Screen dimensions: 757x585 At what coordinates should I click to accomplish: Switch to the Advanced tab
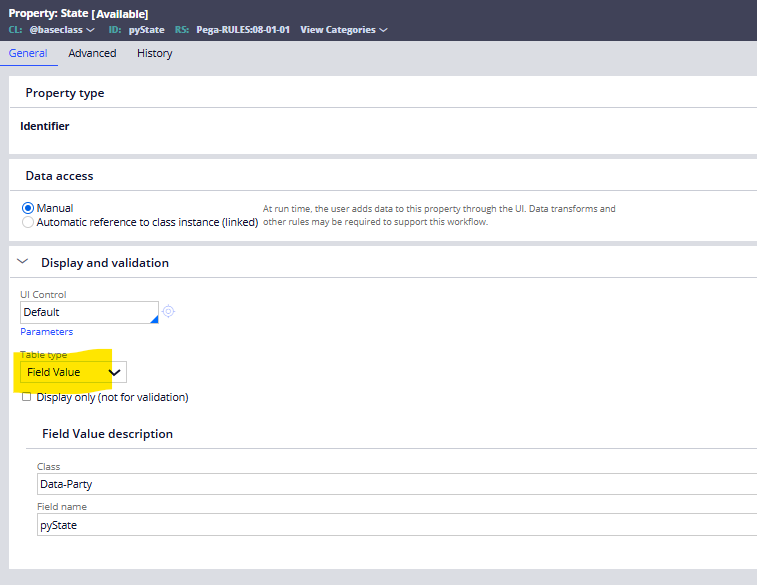[x=92, y=53]
